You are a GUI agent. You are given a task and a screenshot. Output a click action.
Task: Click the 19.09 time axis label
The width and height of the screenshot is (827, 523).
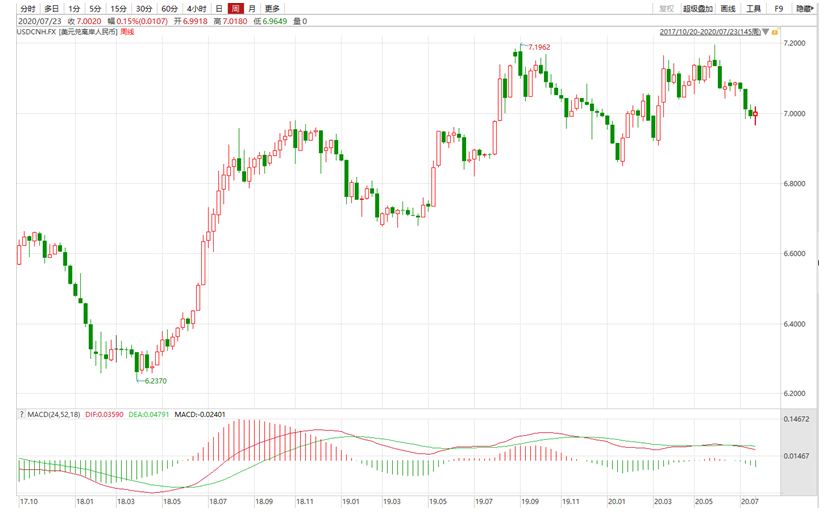pos(530,501)
